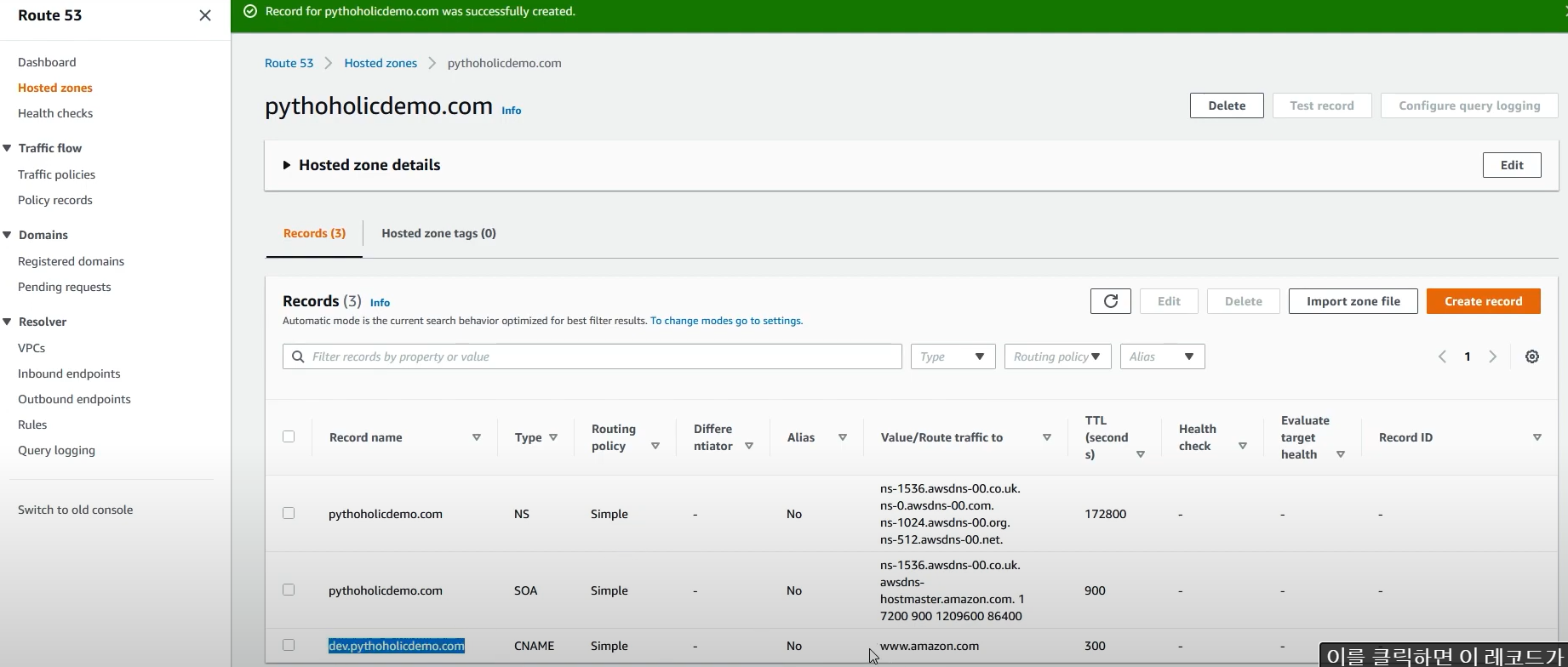Open Traffic policies in the sidebar
1568x667 pixels.
(x=56, y=174)
